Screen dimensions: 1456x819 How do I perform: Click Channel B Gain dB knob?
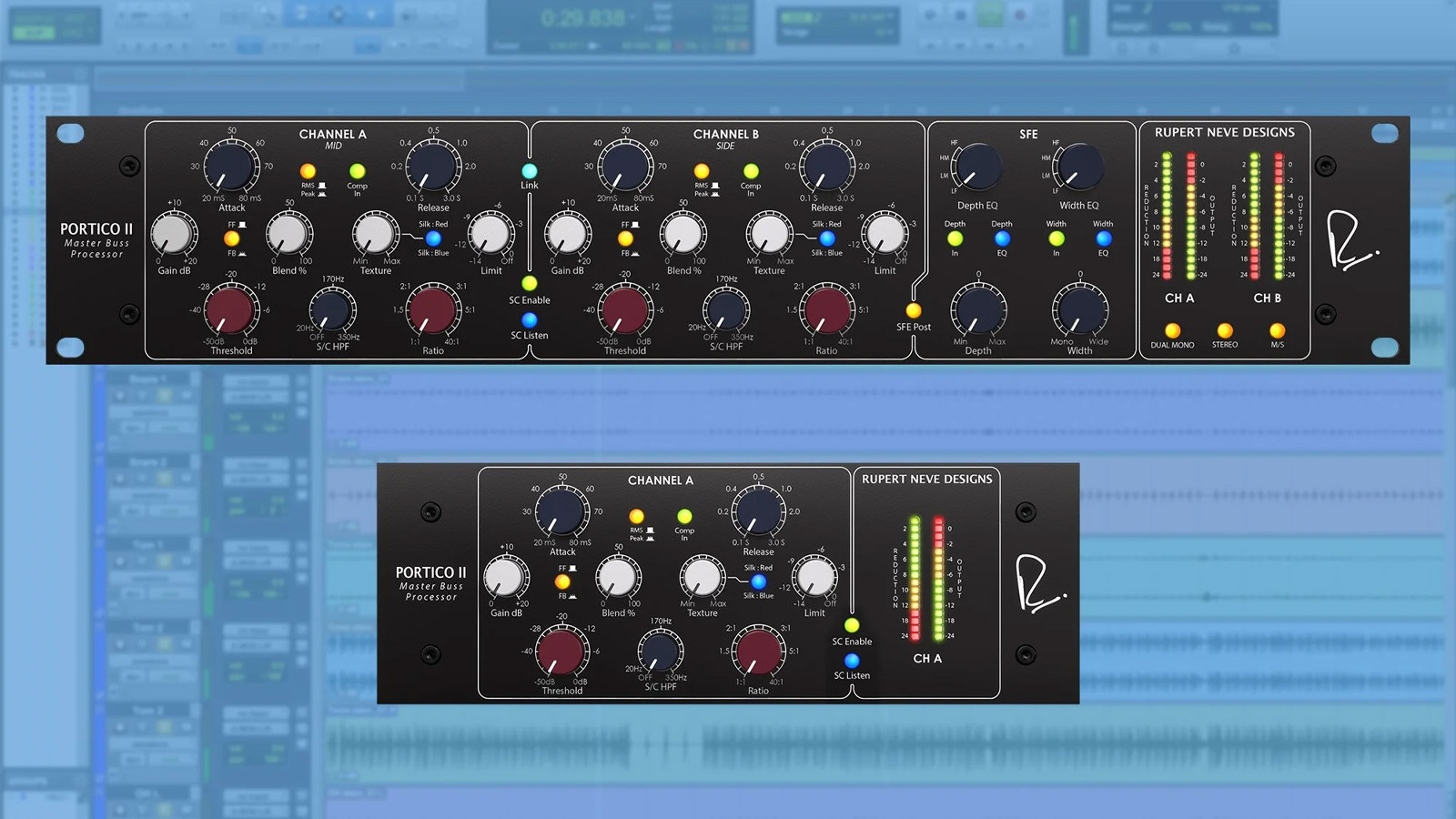pyautogui.click(x=566, y=234)
